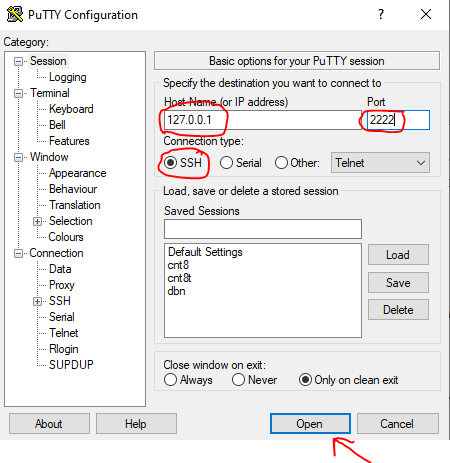This screenshot has height=463, width=450.
Task: Open the Serial category in tree
Action: pos(62,317)
